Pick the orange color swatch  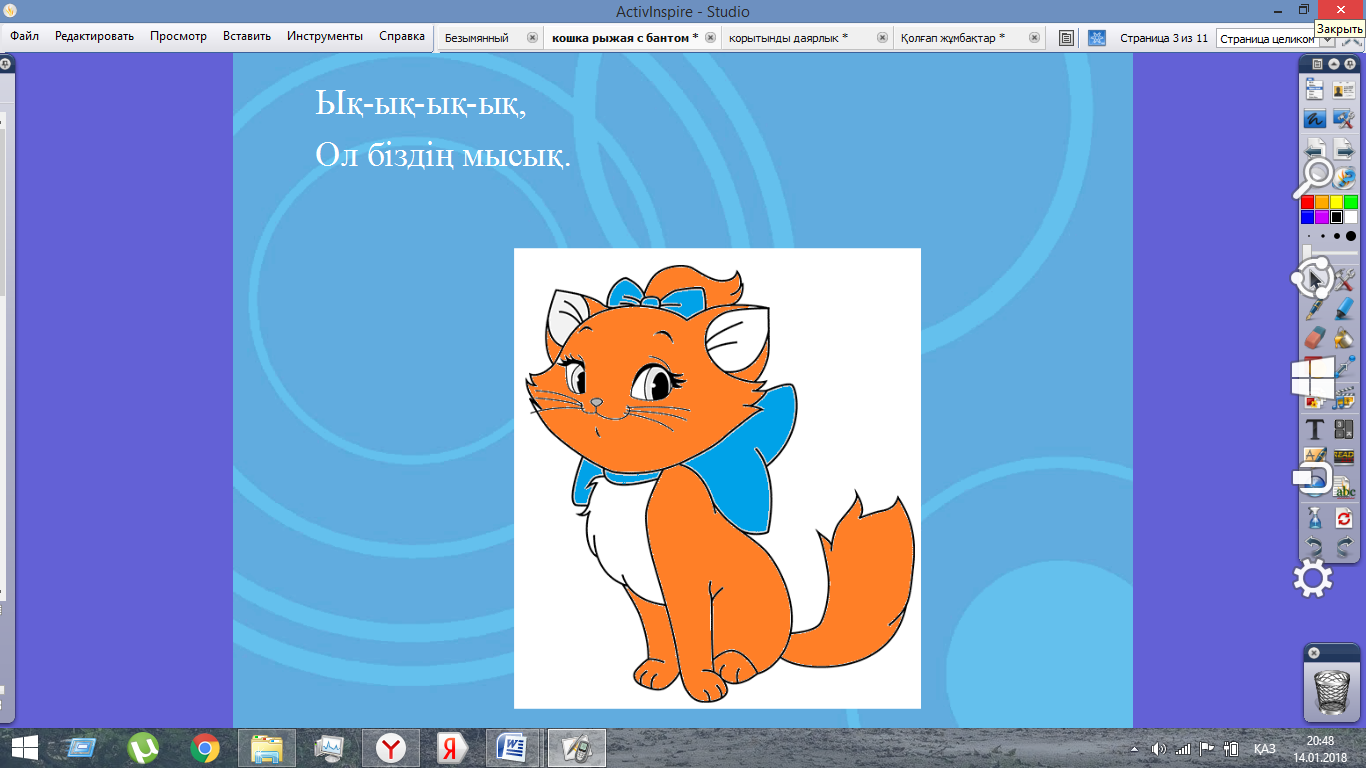(x=1322, y=202)
